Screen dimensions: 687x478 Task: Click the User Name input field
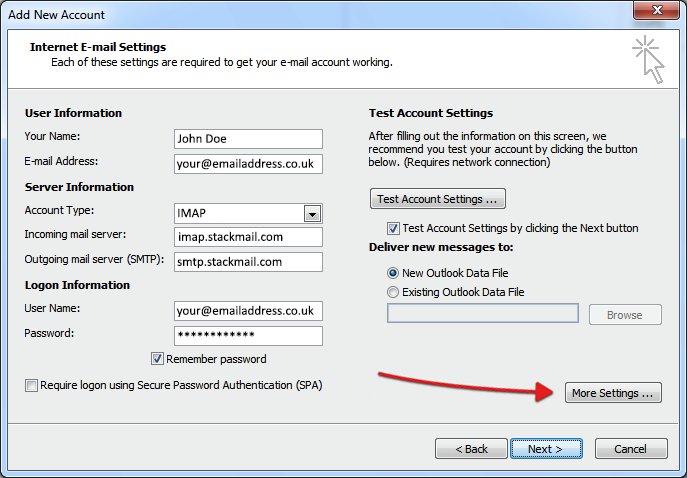[x=248, y=311]
